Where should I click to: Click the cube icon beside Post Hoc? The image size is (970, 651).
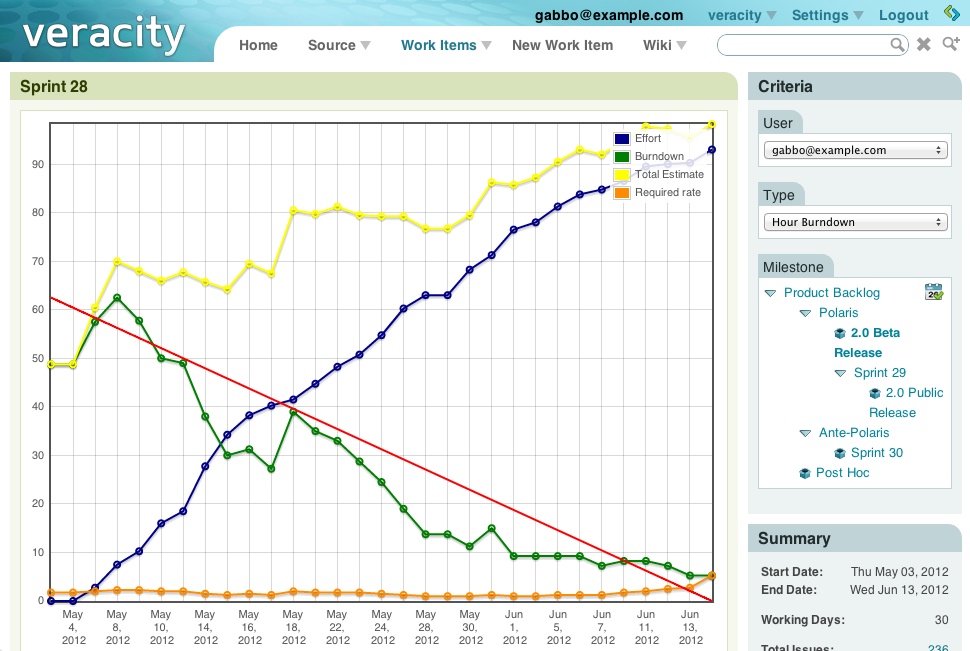pos(805,473)
